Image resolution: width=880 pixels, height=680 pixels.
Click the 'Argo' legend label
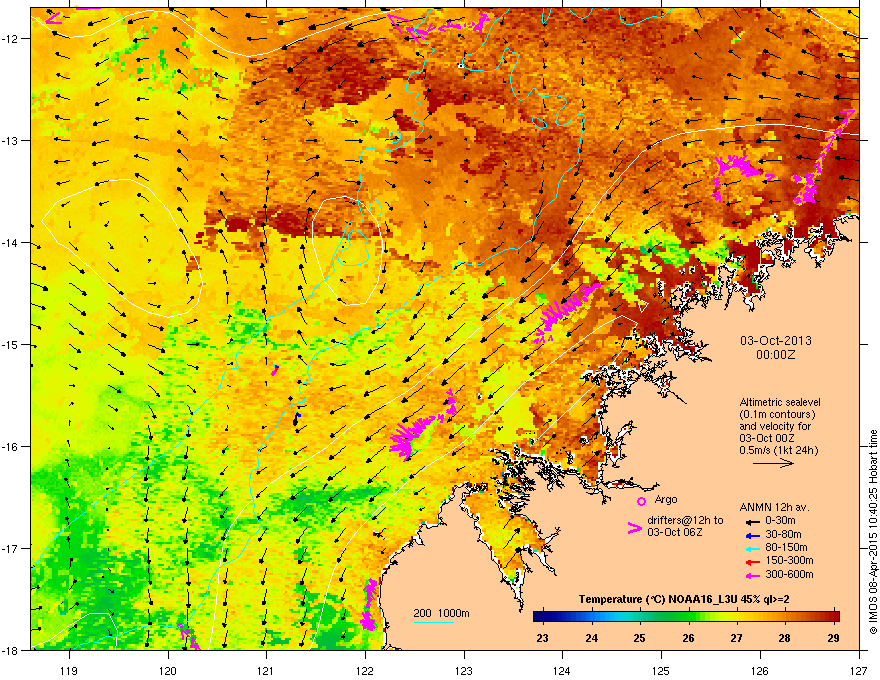click(x=666, y=499)
